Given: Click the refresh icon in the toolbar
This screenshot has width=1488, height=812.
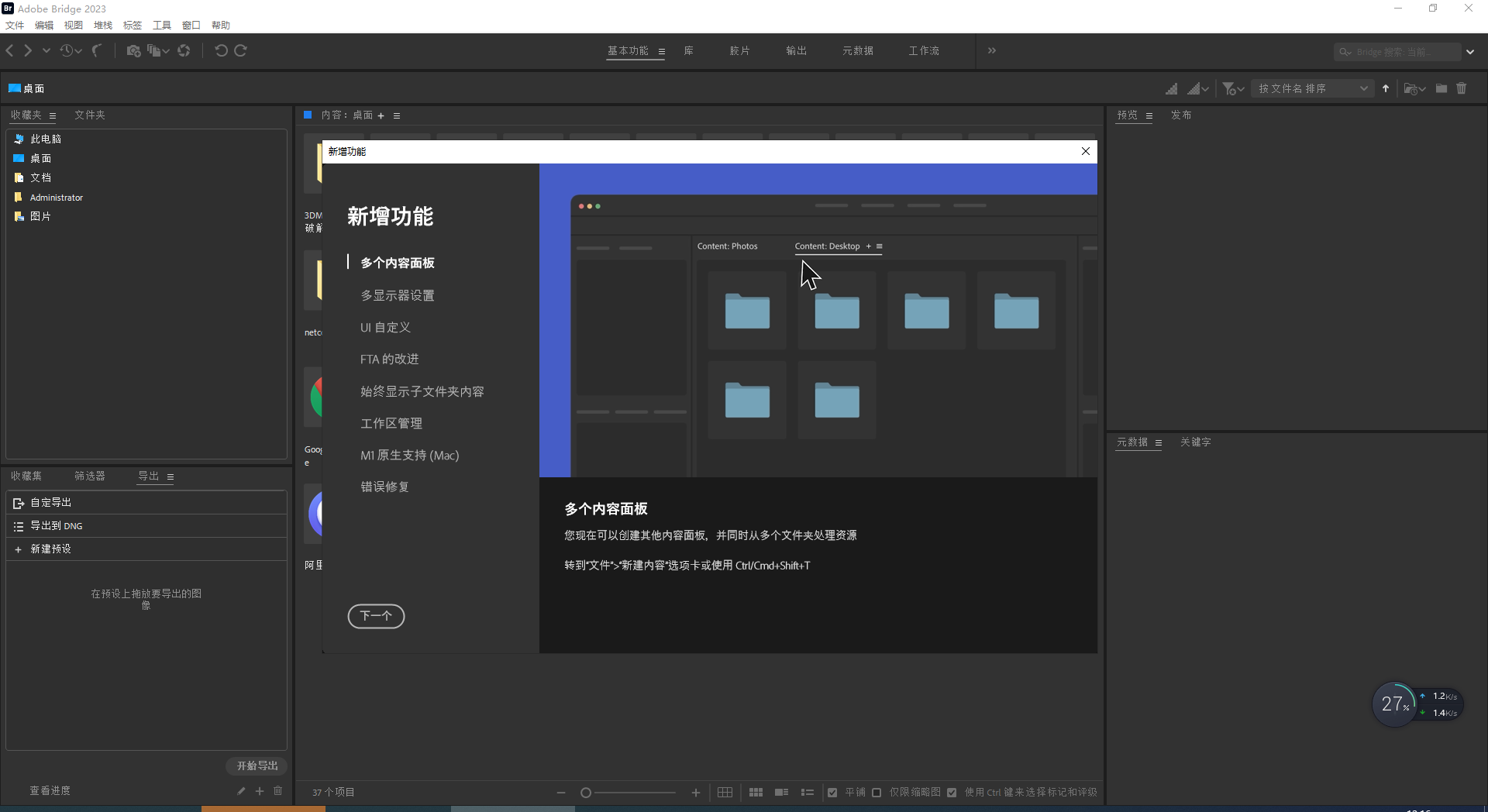Looking at the screenshot, I should click(x=184, y=50).
